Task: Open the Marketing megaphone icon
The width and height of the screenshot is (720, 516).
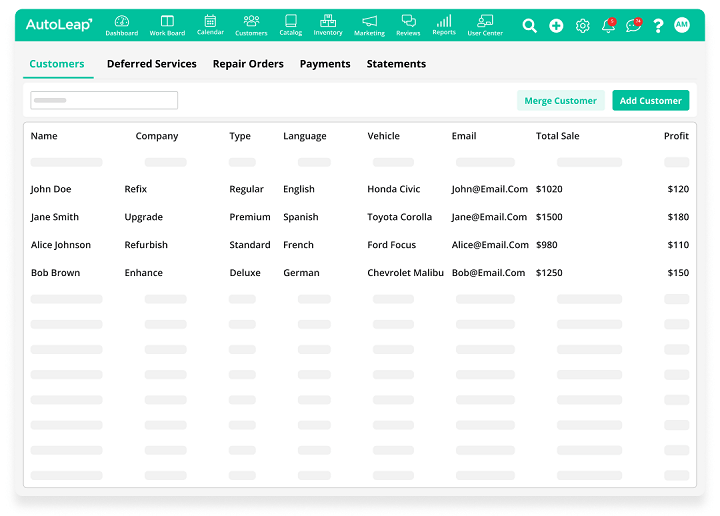Action: [x=369, y=21]
